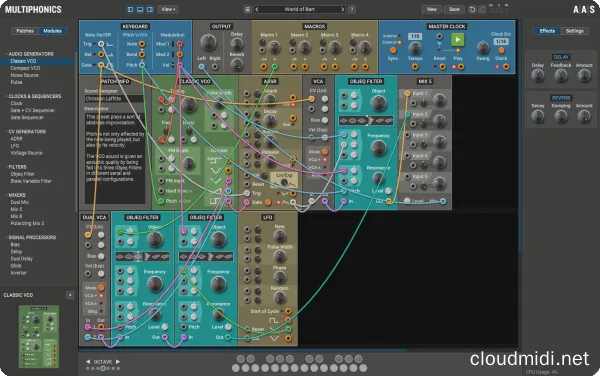Image resolution: width=600 pixels, height=376 pixels.
Task: Click the Classic VCO Pitch V/Oct jack
Action: [x=161, y=201]
